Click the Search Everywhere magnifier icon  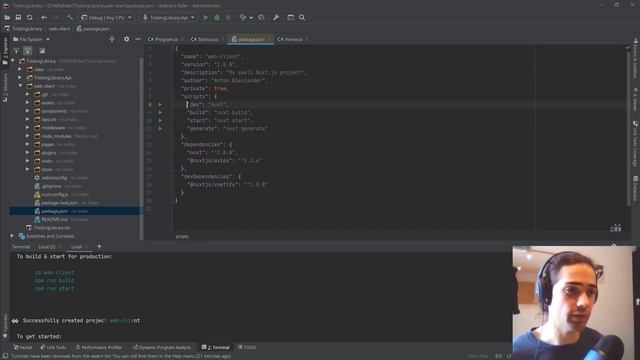pos(302,18)
